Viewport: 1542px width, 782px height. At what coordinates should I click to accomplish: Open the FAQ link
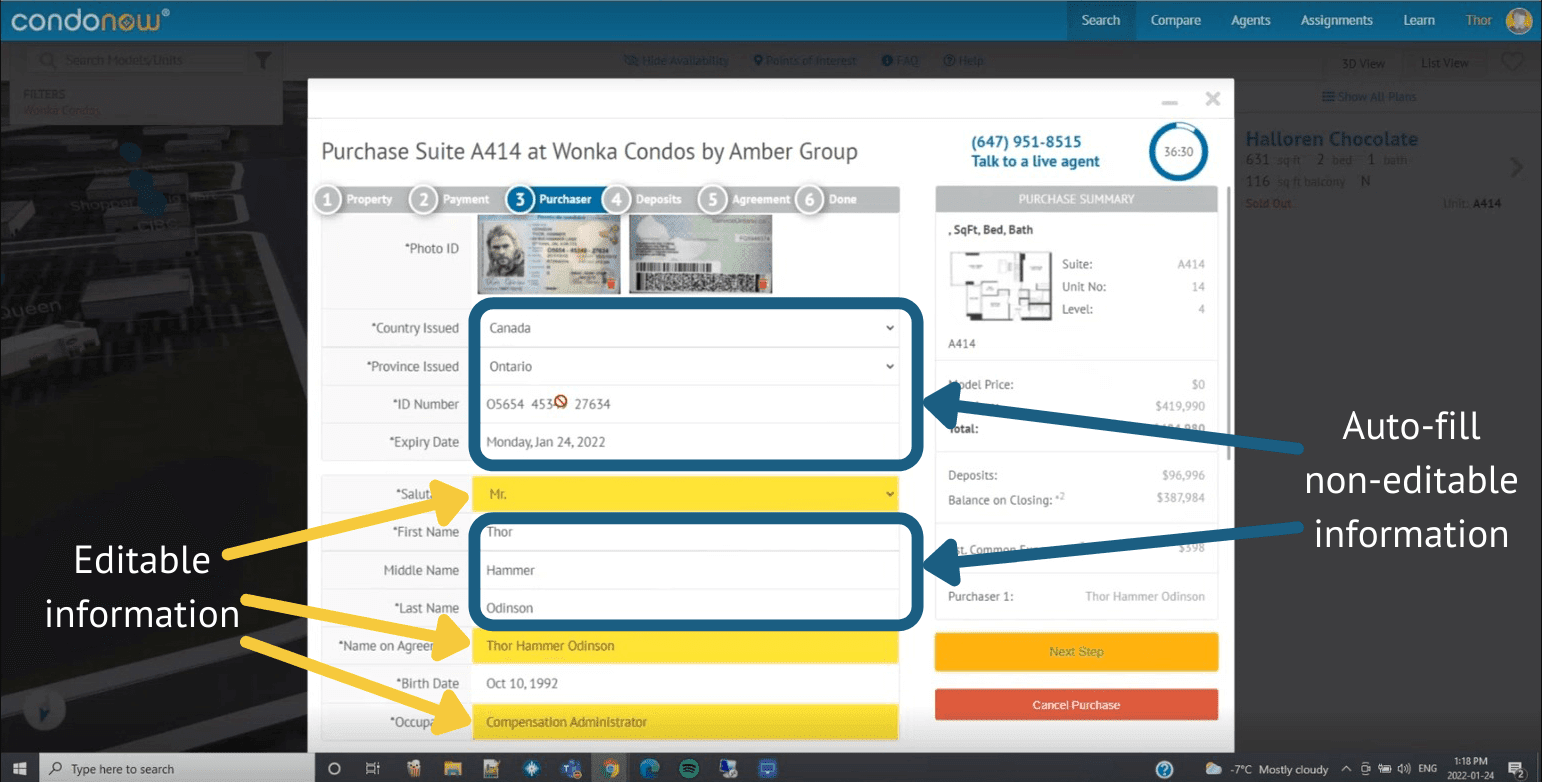click(900, 61)
